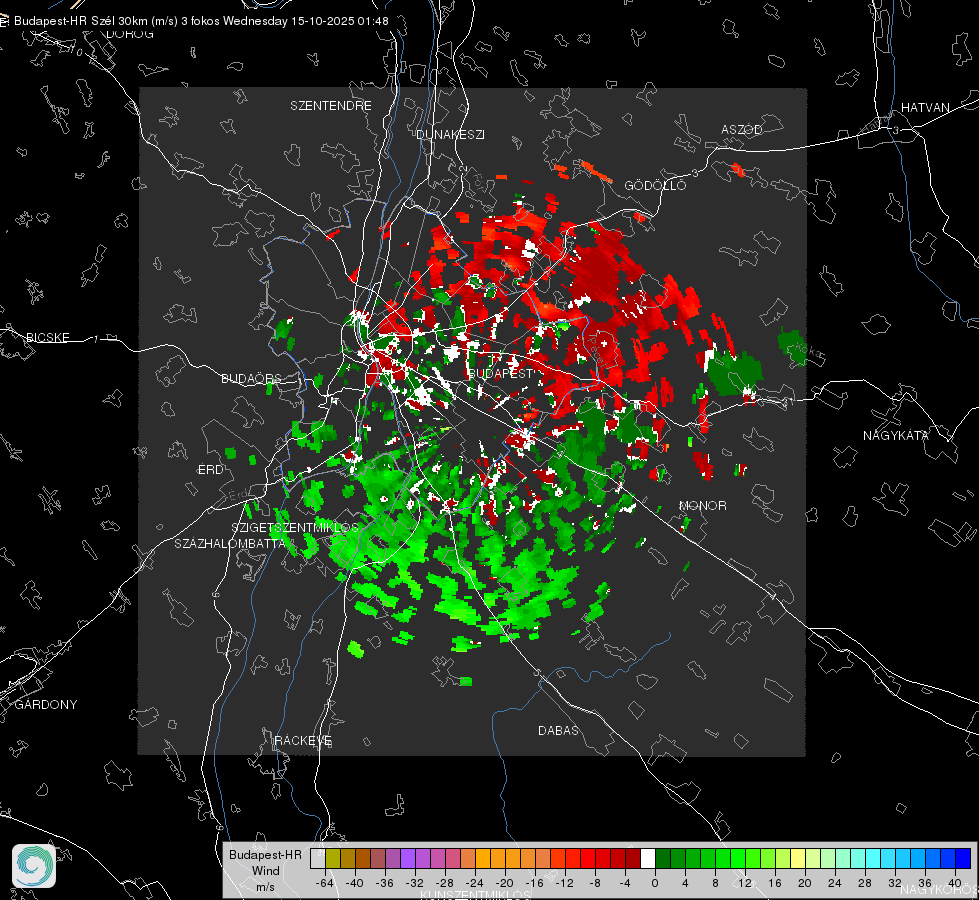Click the GÖDÖLLŐ map label
Viewport: 979px width, 900px height.
pos(655,185)
